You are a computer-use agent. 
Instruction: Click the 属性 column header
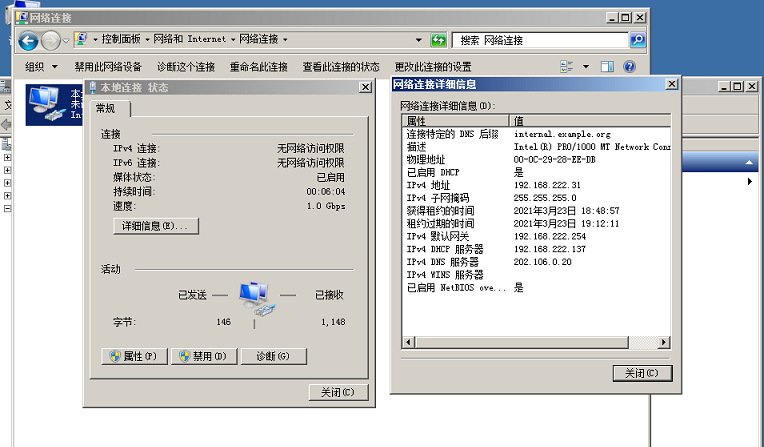click(x=456, y=120)
